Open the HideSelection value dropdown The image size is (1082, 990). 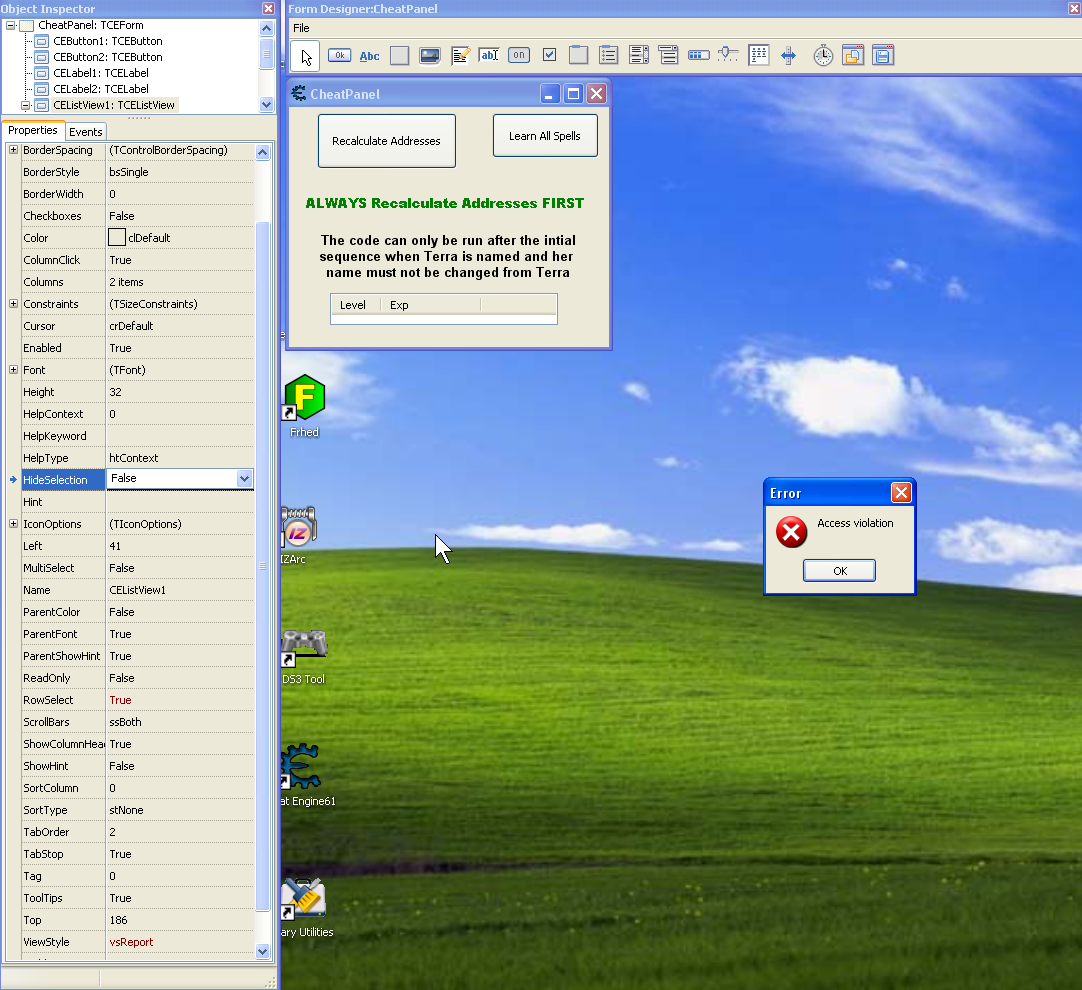point(244,479)
